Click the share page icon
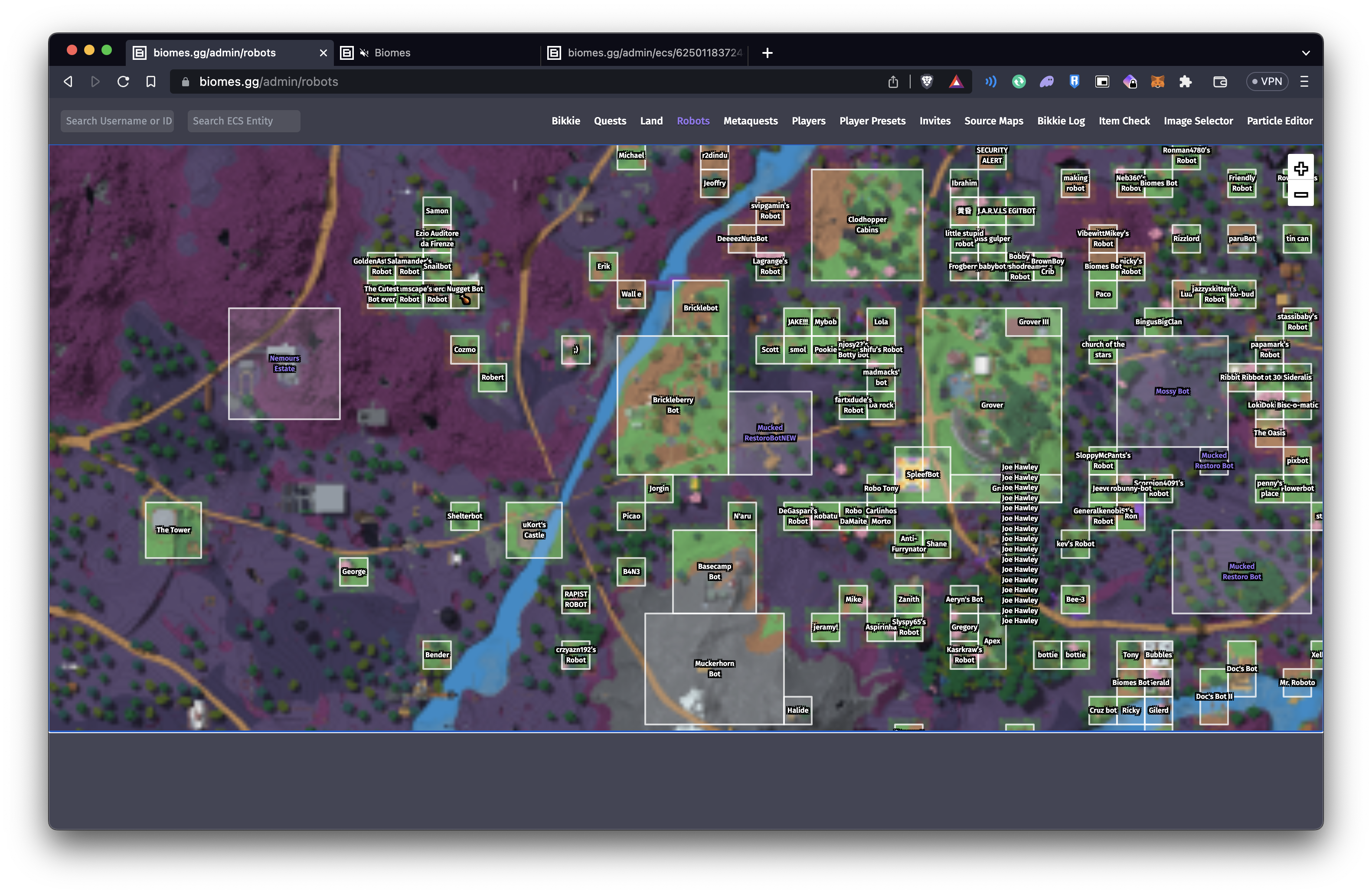The image size is (1372, 894). point(893,82)
